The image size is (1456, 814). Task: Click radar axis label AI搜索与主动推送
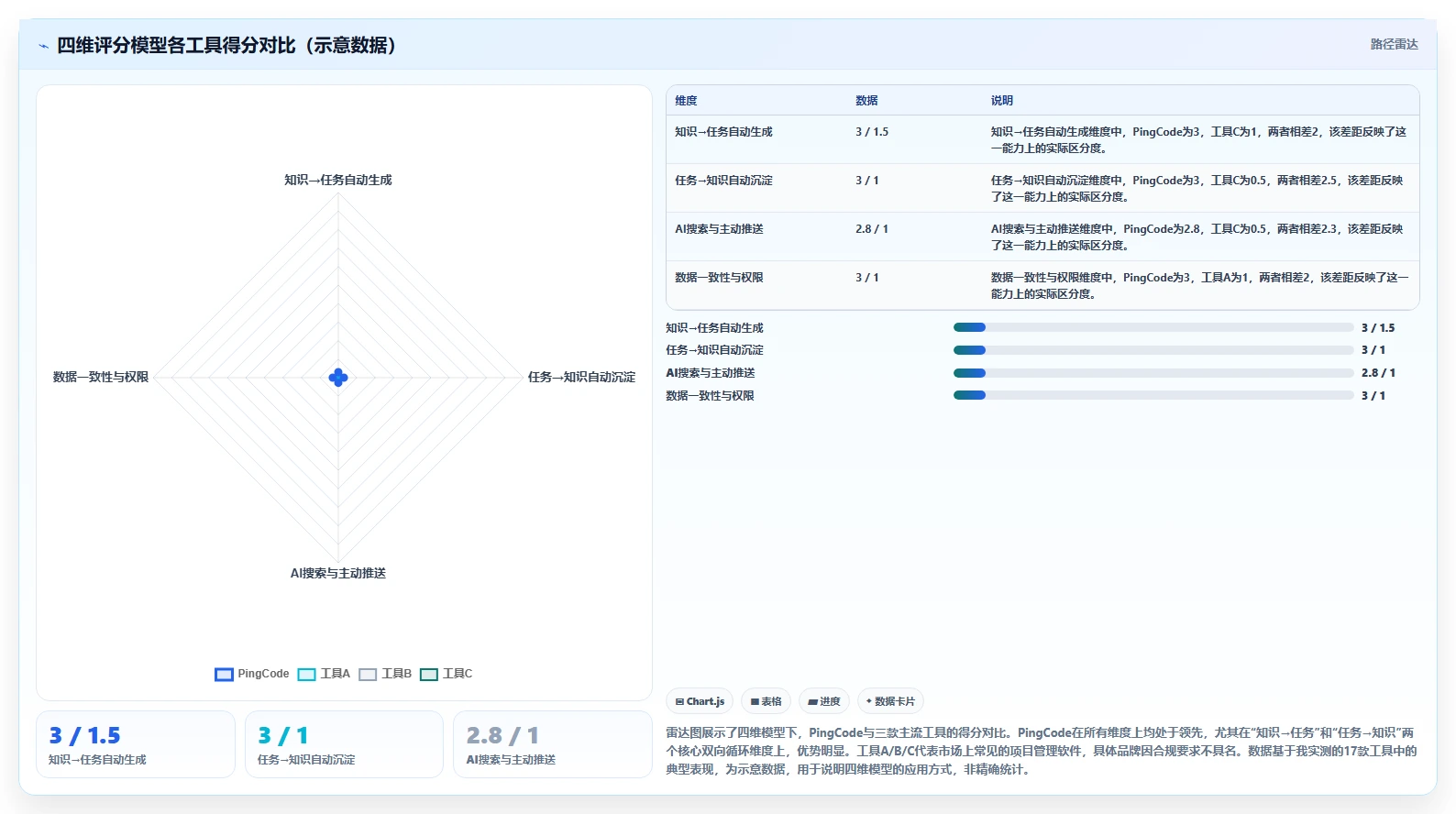point(338,573)
